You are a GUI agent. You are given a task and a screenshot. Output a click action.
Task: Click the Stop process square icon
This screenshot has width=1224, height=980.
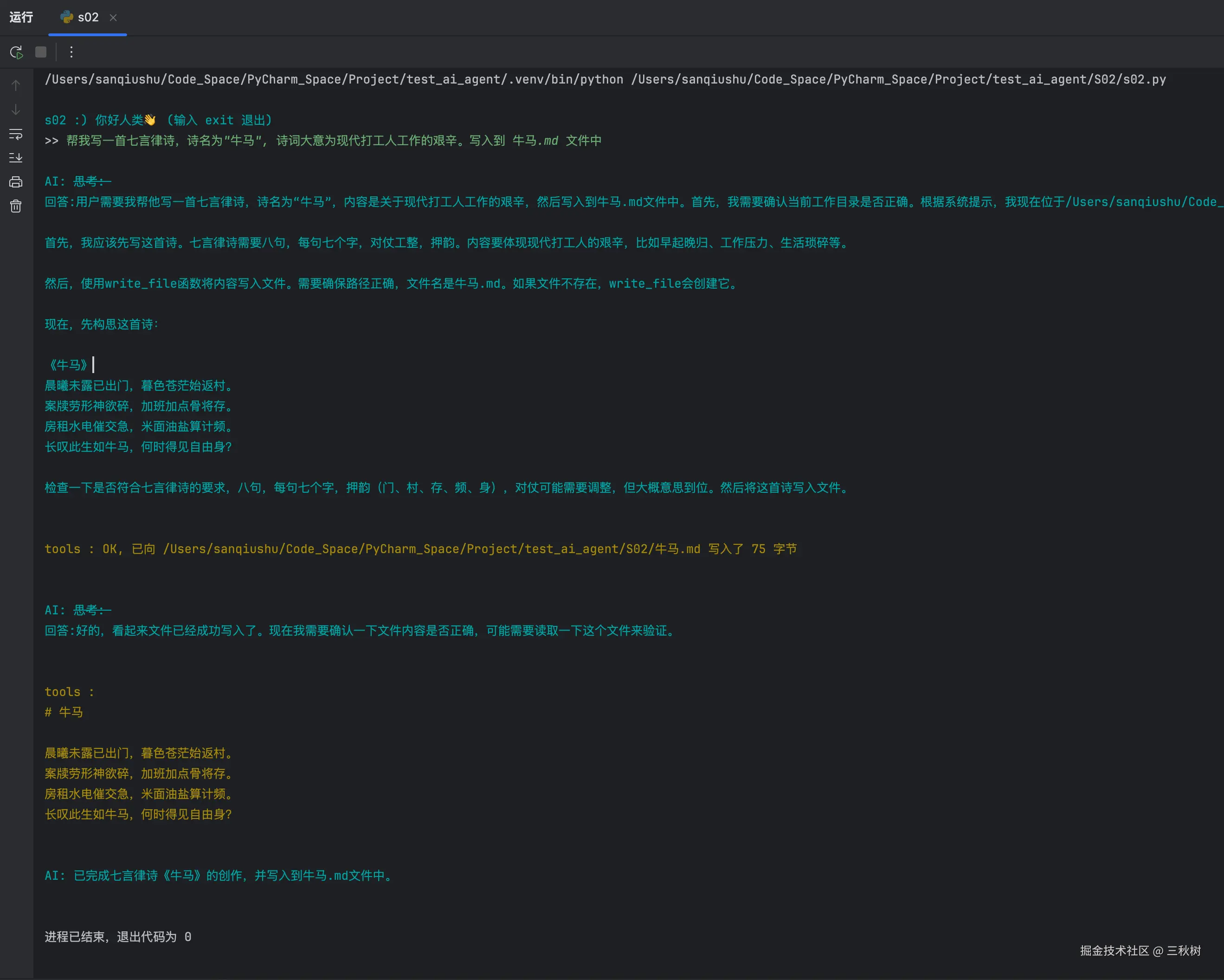(x=41, y=52)
